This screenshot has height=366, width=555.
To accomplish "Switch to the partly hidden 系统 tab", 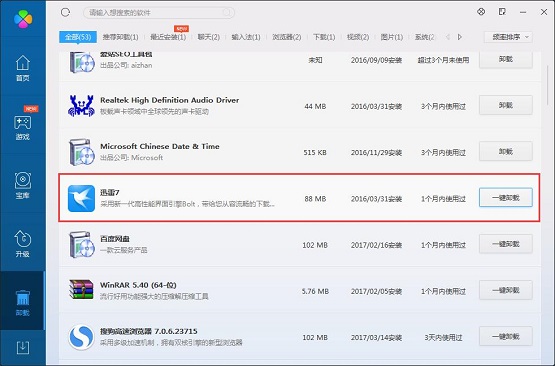I will pyautogui.click(x=424, y=37).
